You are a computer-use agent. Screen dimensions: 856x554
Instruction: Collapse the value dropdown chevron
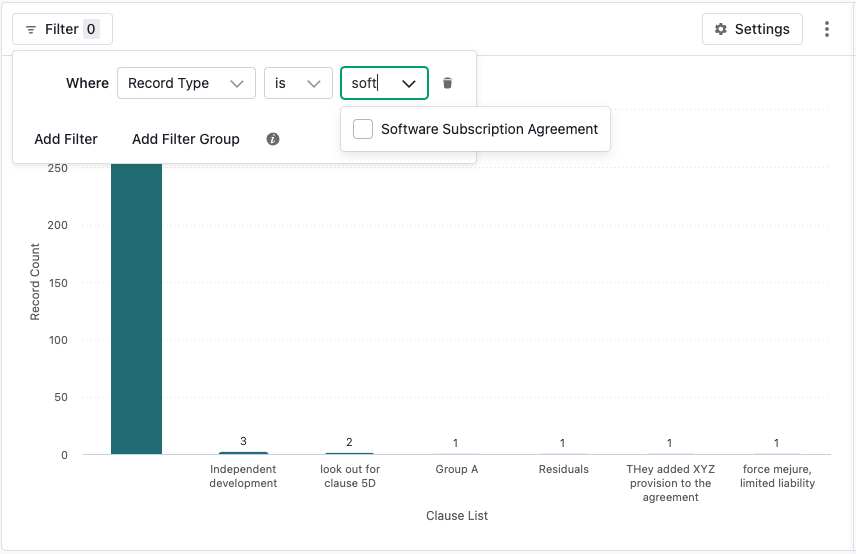409,84
